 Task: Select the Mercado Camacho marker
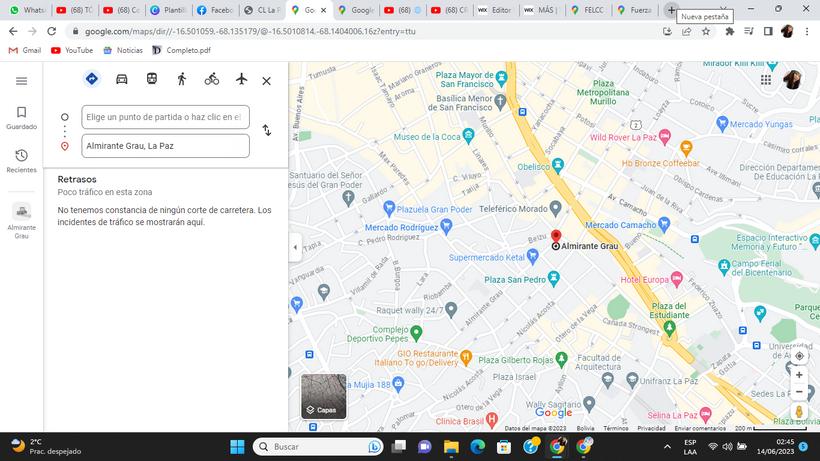pyautogui.click(x=664, y=224)
